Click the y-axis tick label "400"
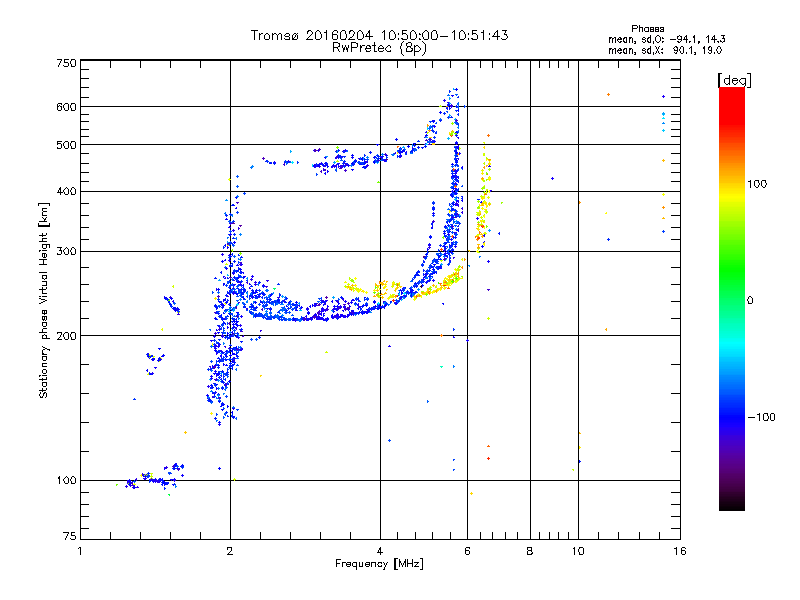Viewport: 800px width, 600px height. [x=67, y=191]
